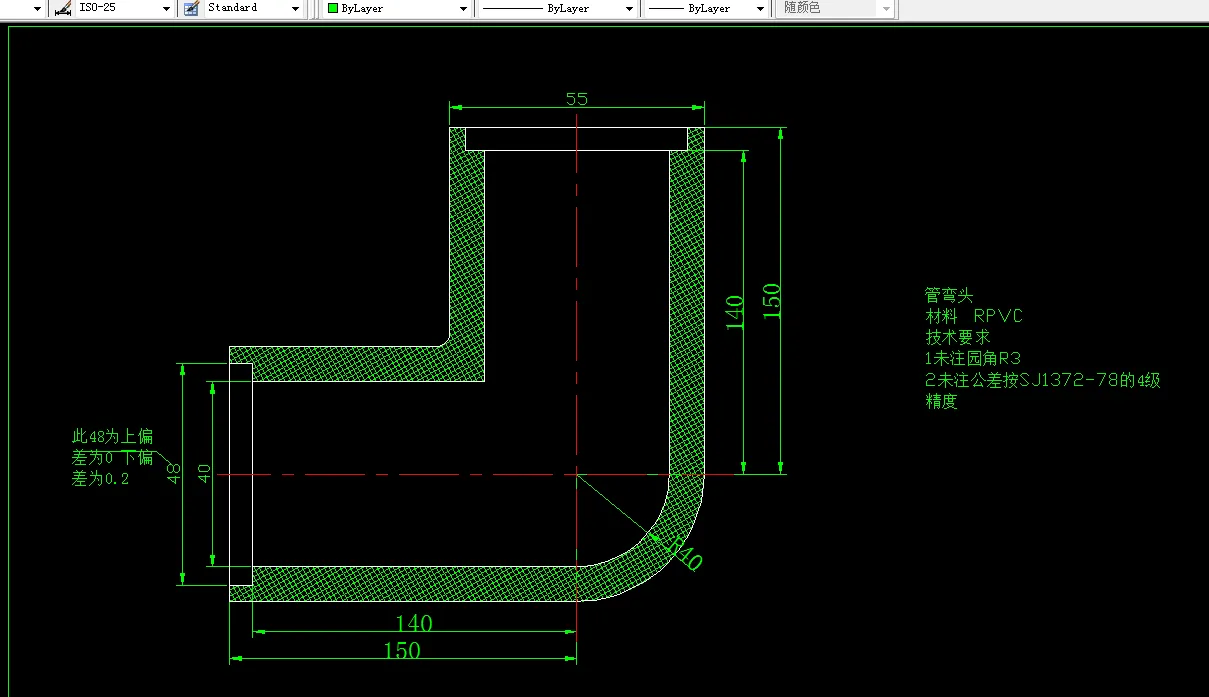The image size is (1209, 697).
Task: Select the 材料 RPVC note line
Action: (974, 316)
